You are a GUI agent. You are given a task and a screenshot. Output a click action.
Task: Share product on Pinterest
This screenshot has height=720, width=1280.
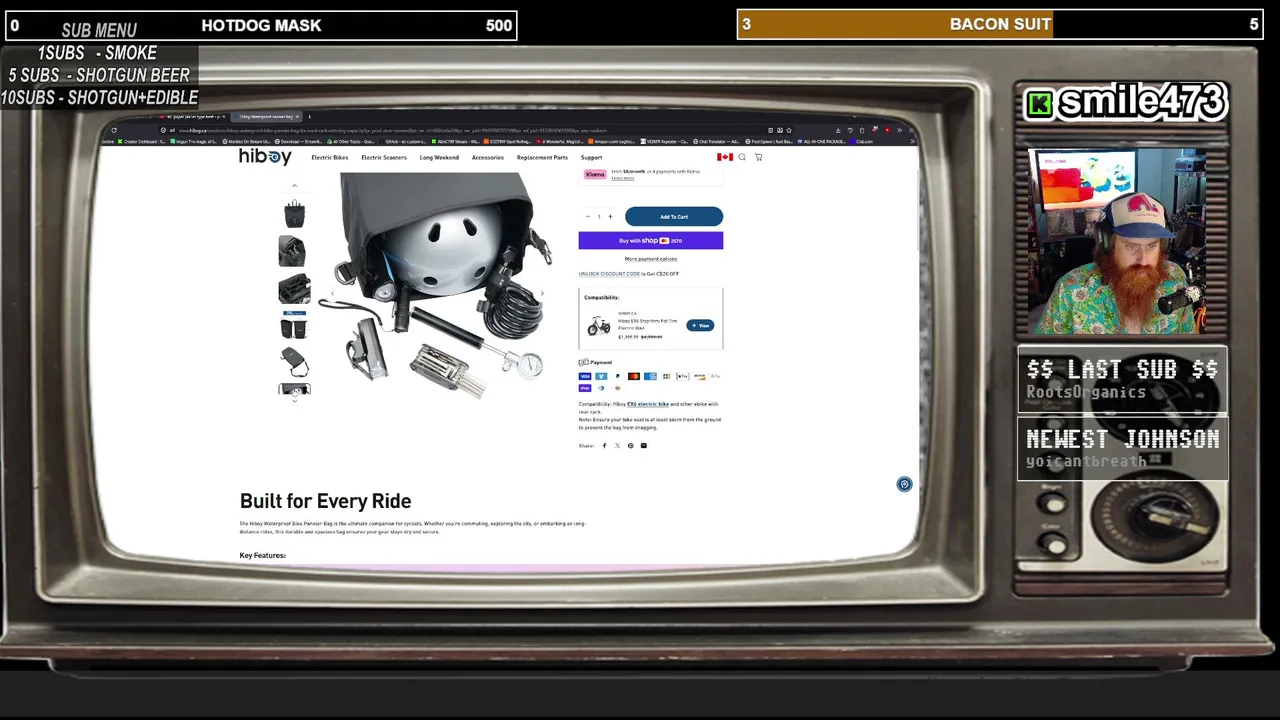click(x=630, y=446)
